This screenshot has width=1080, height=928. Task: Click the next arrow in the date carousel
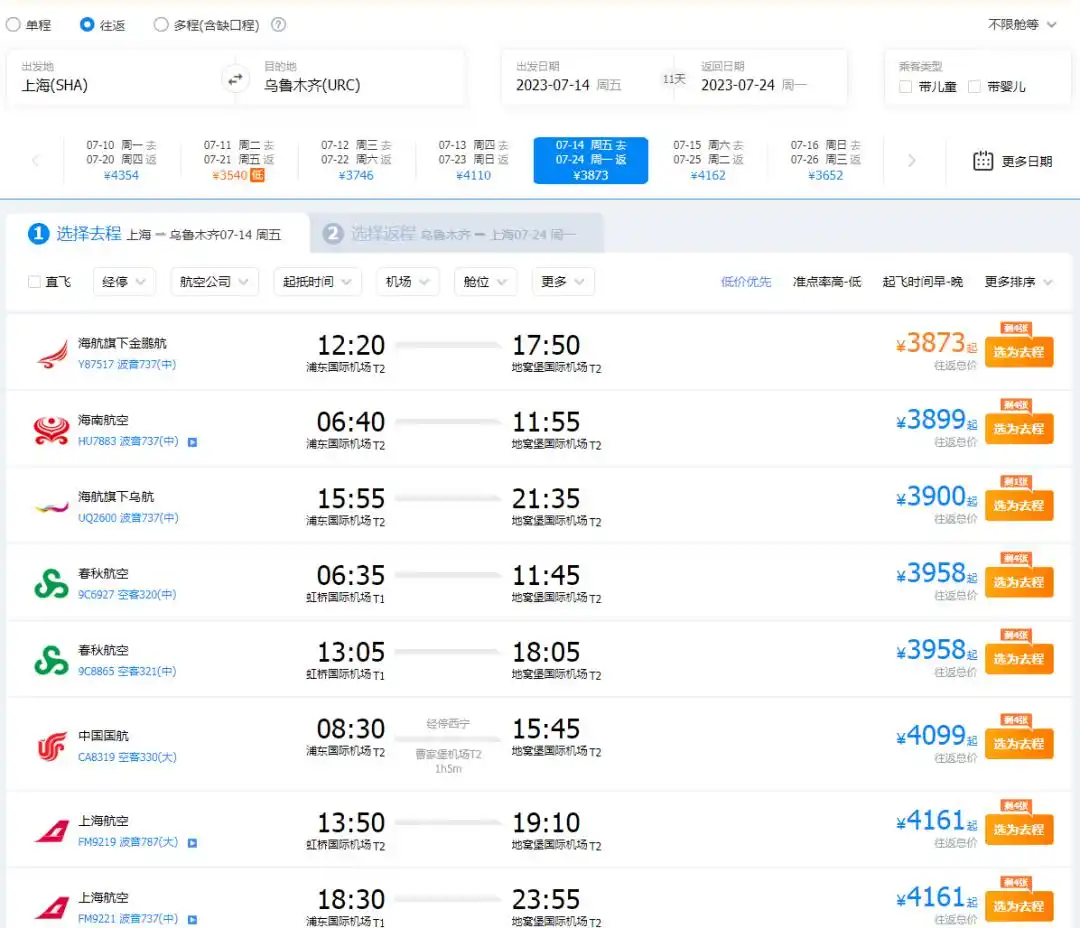tap(911, 160)
